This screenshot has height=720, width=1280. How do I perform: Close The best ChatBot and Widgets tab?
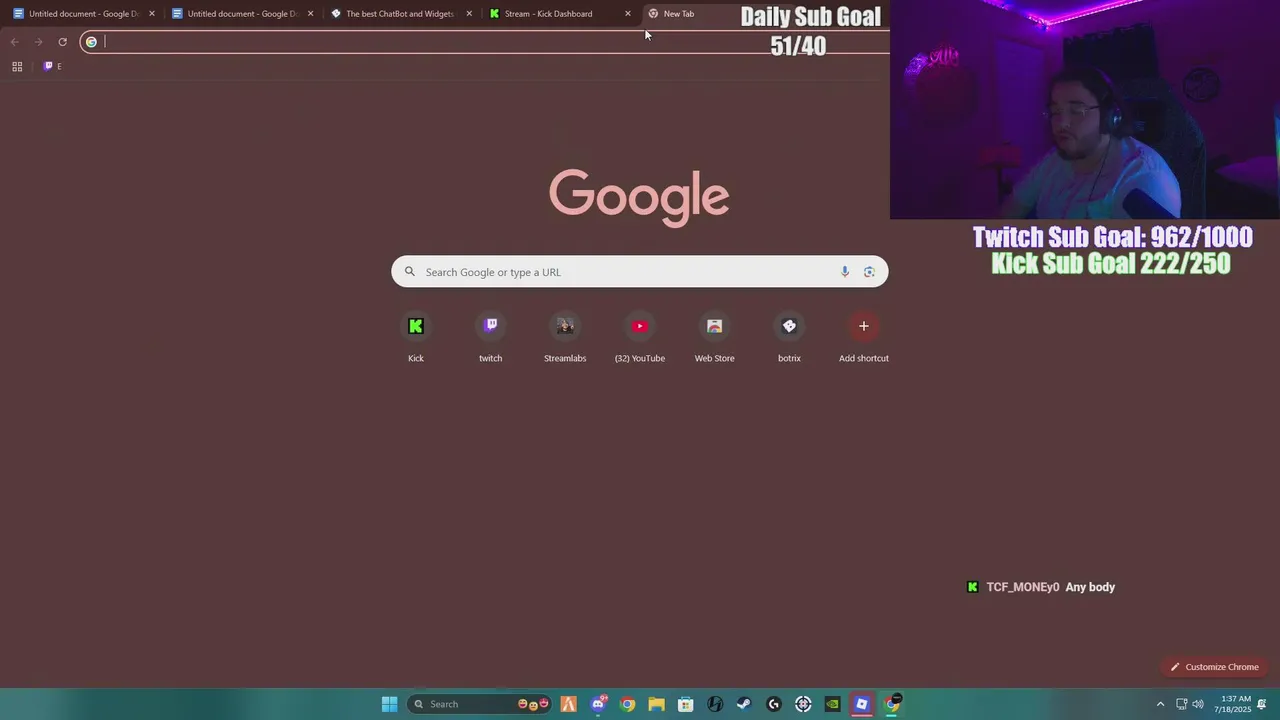pyautogui.click(x=469, y=14)
